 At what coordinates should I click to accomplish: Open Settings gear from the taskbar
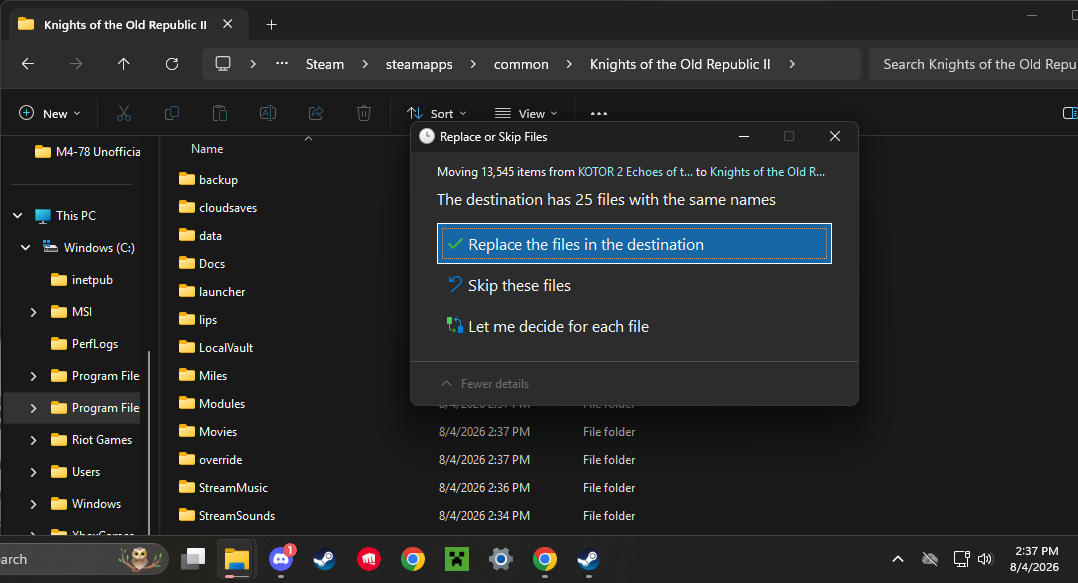[500, 559]
